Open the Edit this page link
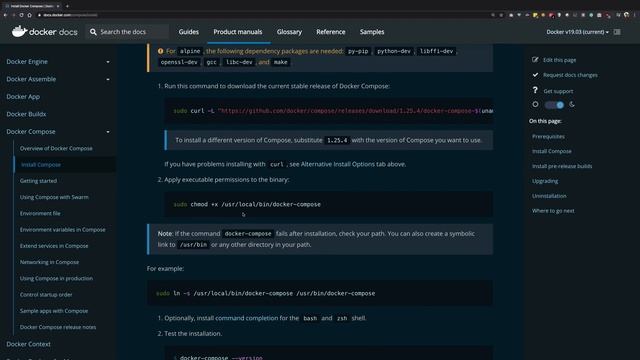This screenshot has width=640, height=360. (x=560, y=60)
